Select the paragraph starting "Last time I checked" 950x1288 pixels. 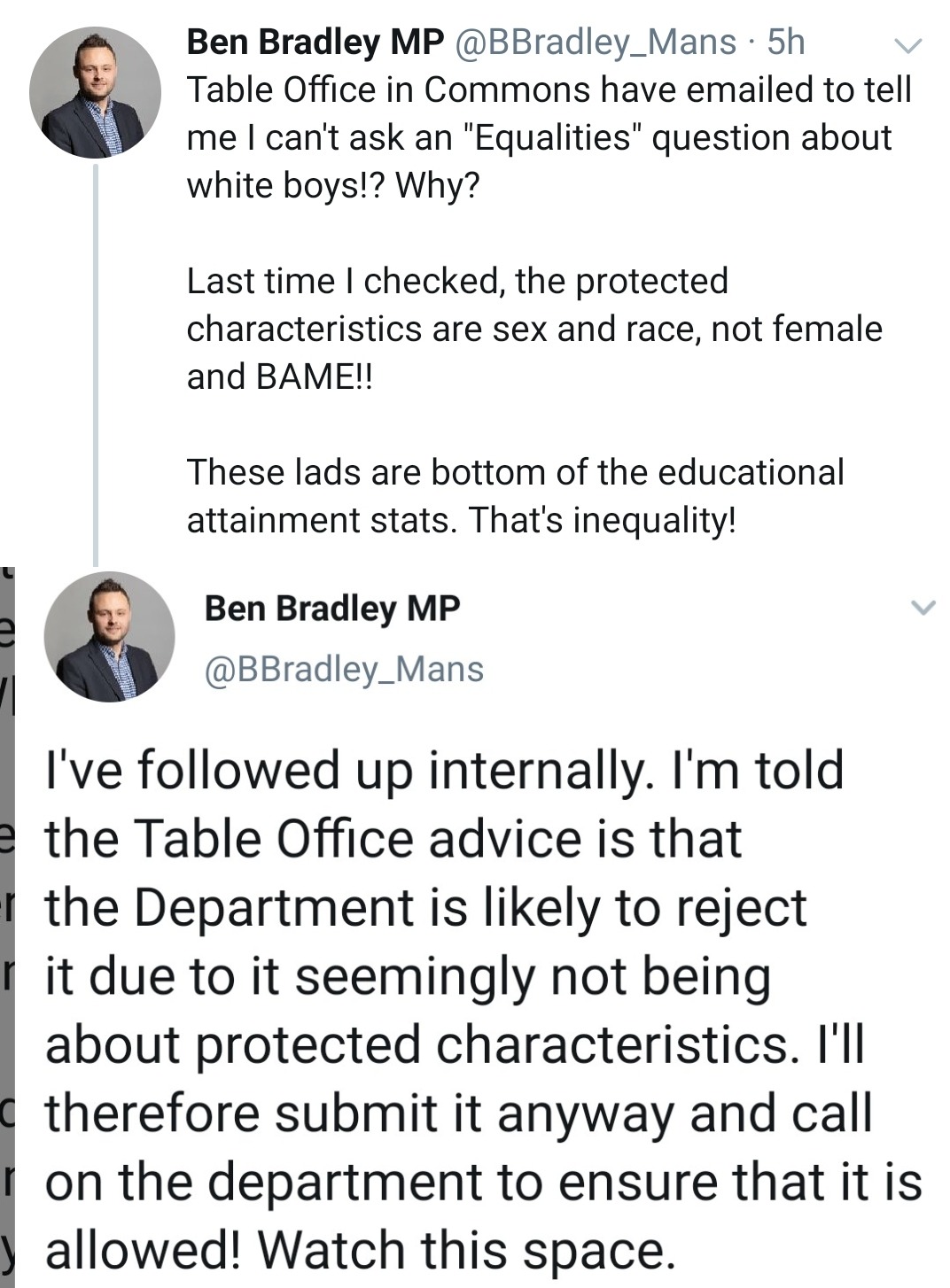[533, 329]
